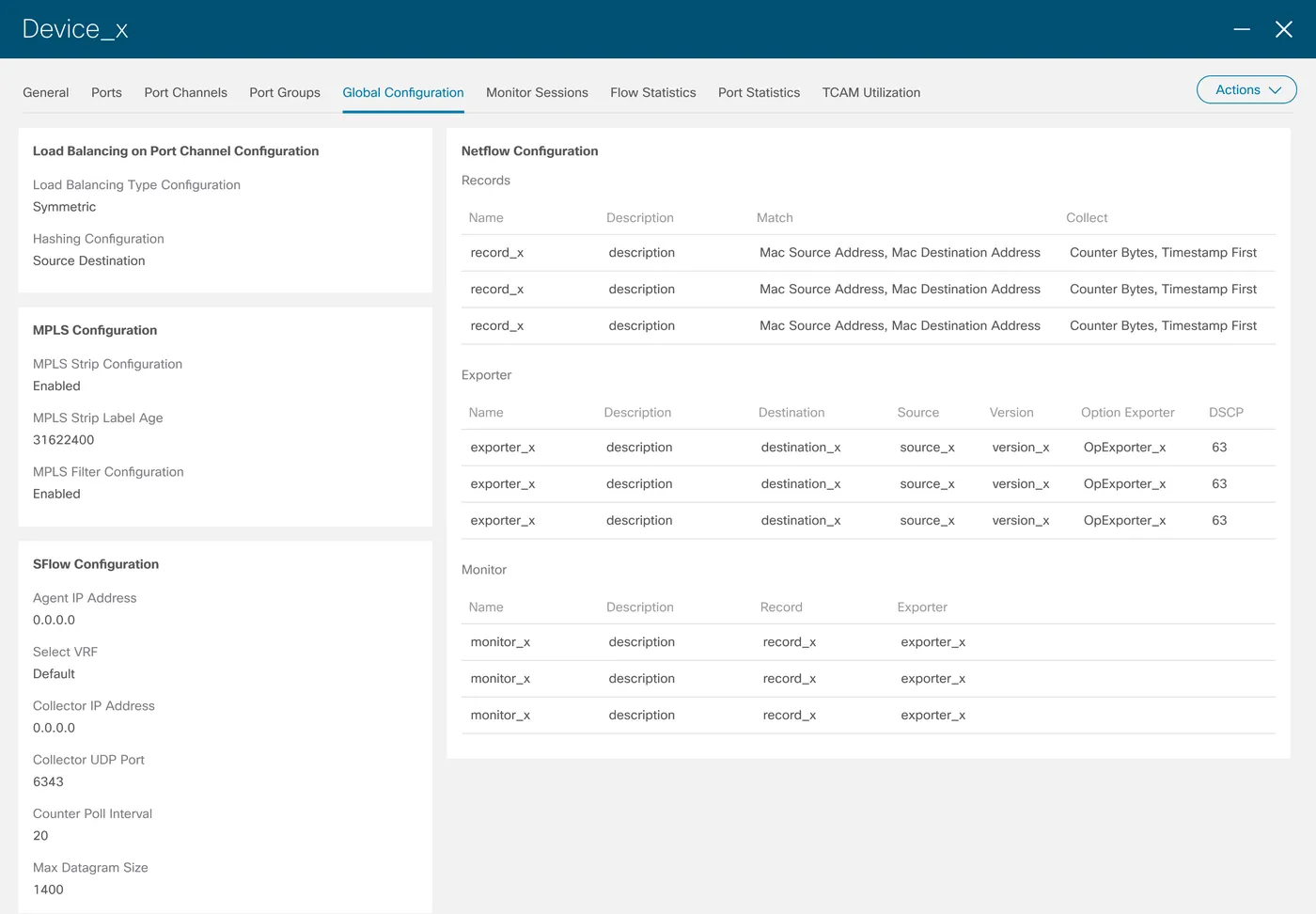Click the Netflow Configuration heading
Image resolution: width=1316 pixels, height=914 pixels.
[x=529, y=150]
